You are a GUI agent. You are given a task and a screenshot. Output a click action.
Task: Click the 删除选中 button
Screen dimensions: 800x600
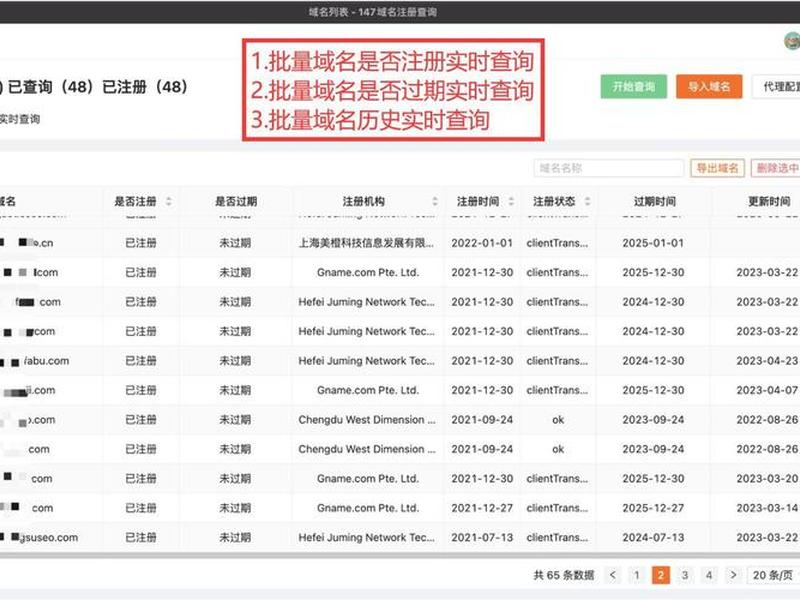pos(776,168)
